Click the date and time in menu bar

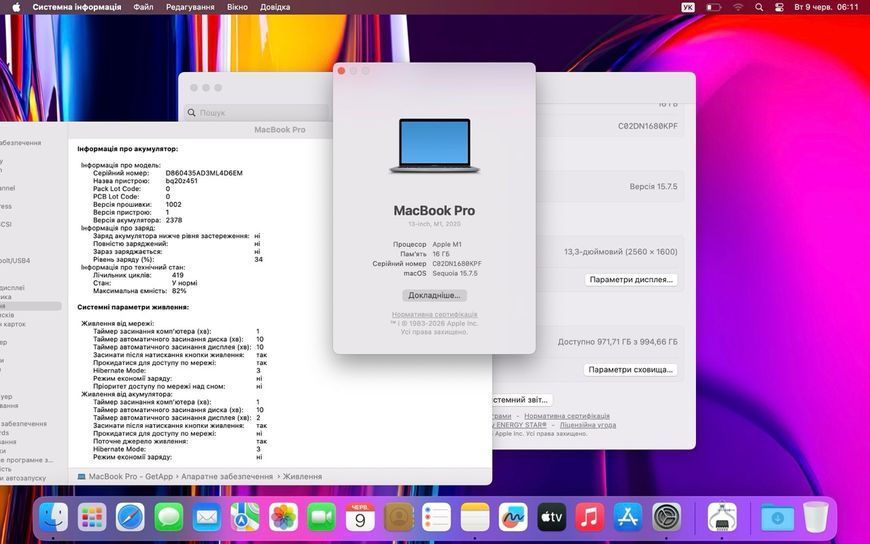pyautogui.click(x=826, y=7)
